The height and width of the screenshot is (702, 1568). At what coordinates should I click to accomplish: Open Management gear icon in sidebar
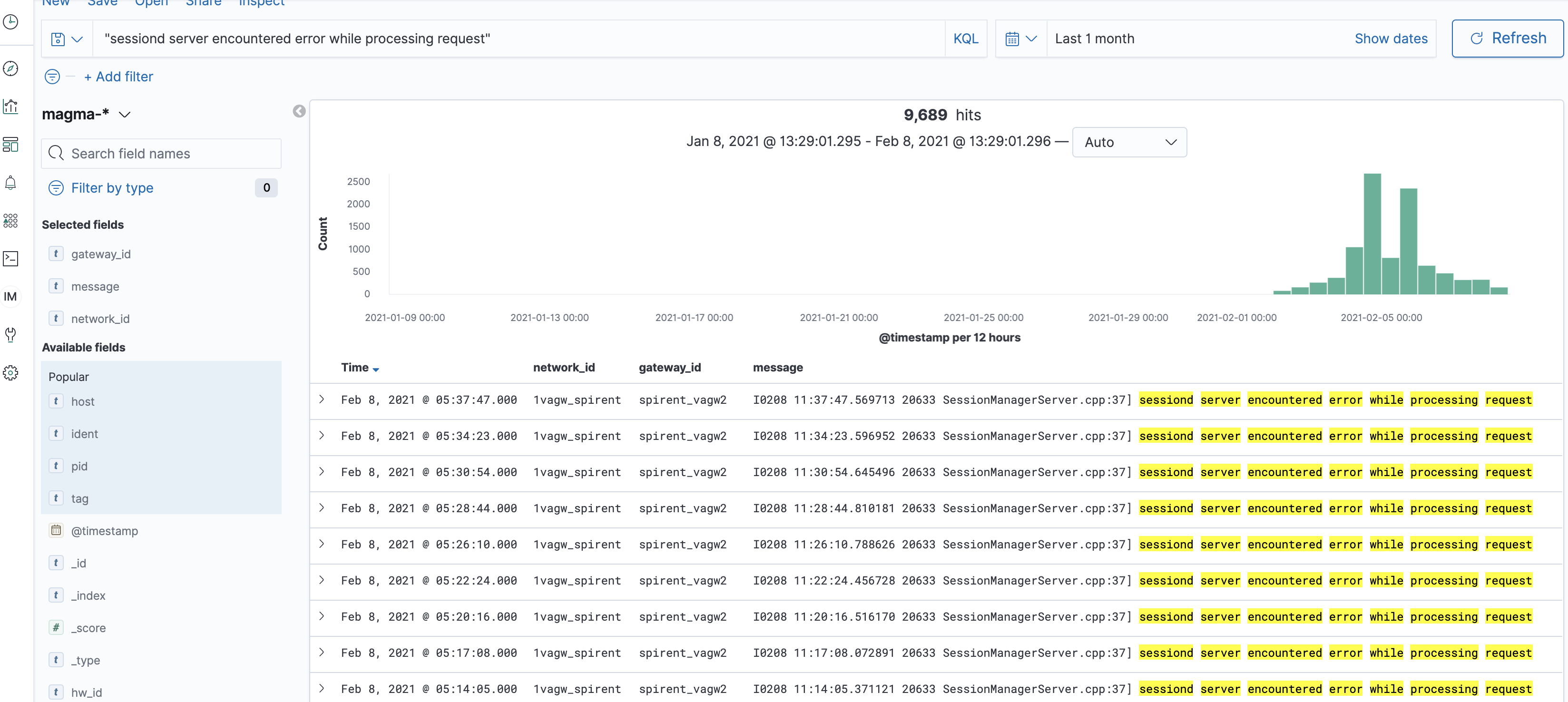pyautogui.click(x=10, y=373)
